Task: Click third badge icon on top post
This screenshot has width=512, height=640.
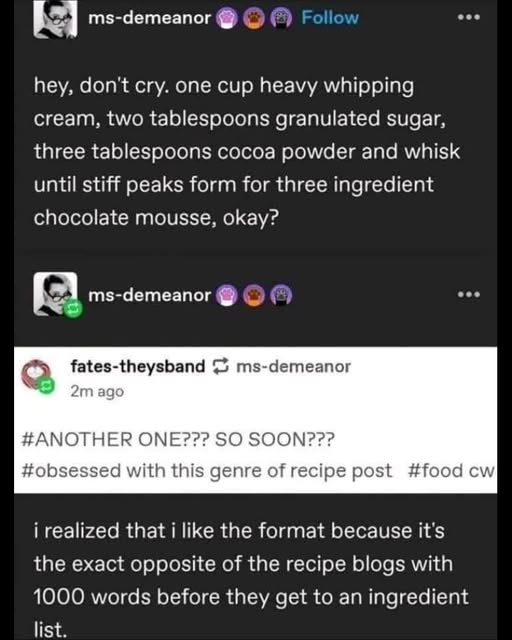Action: (x=281, y=19)
